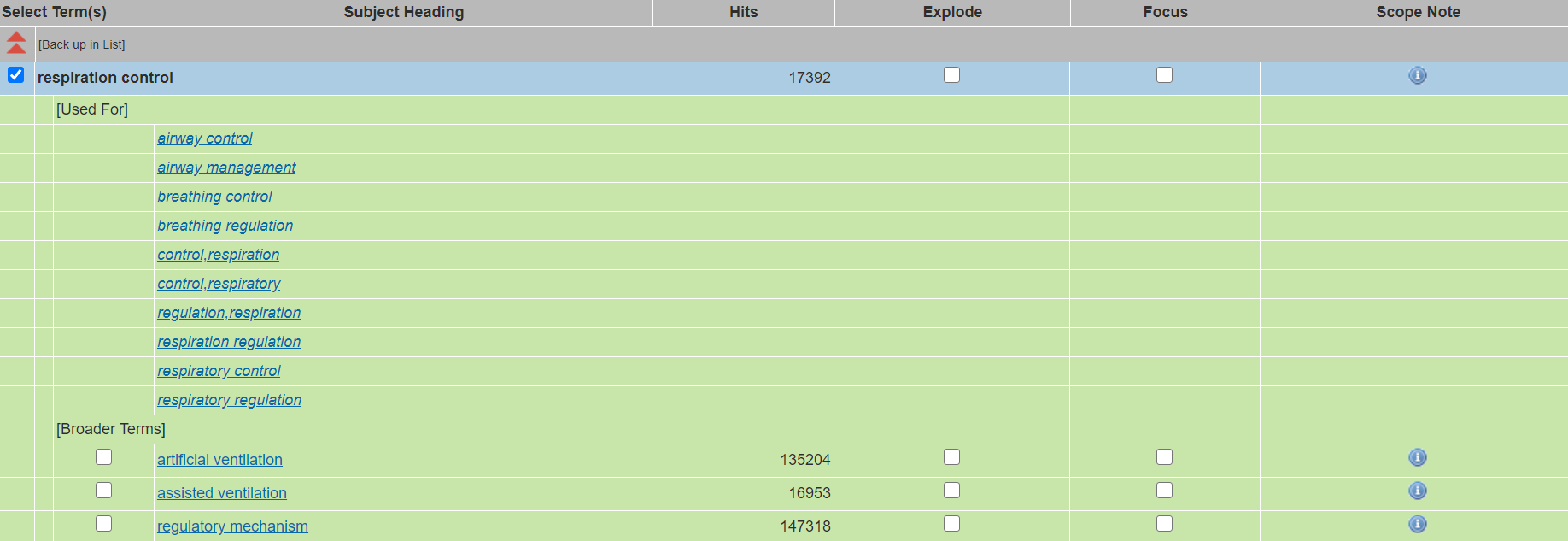Select the regulatory mechanism term checkbox
1568x541 pixels.
point(104,524)
